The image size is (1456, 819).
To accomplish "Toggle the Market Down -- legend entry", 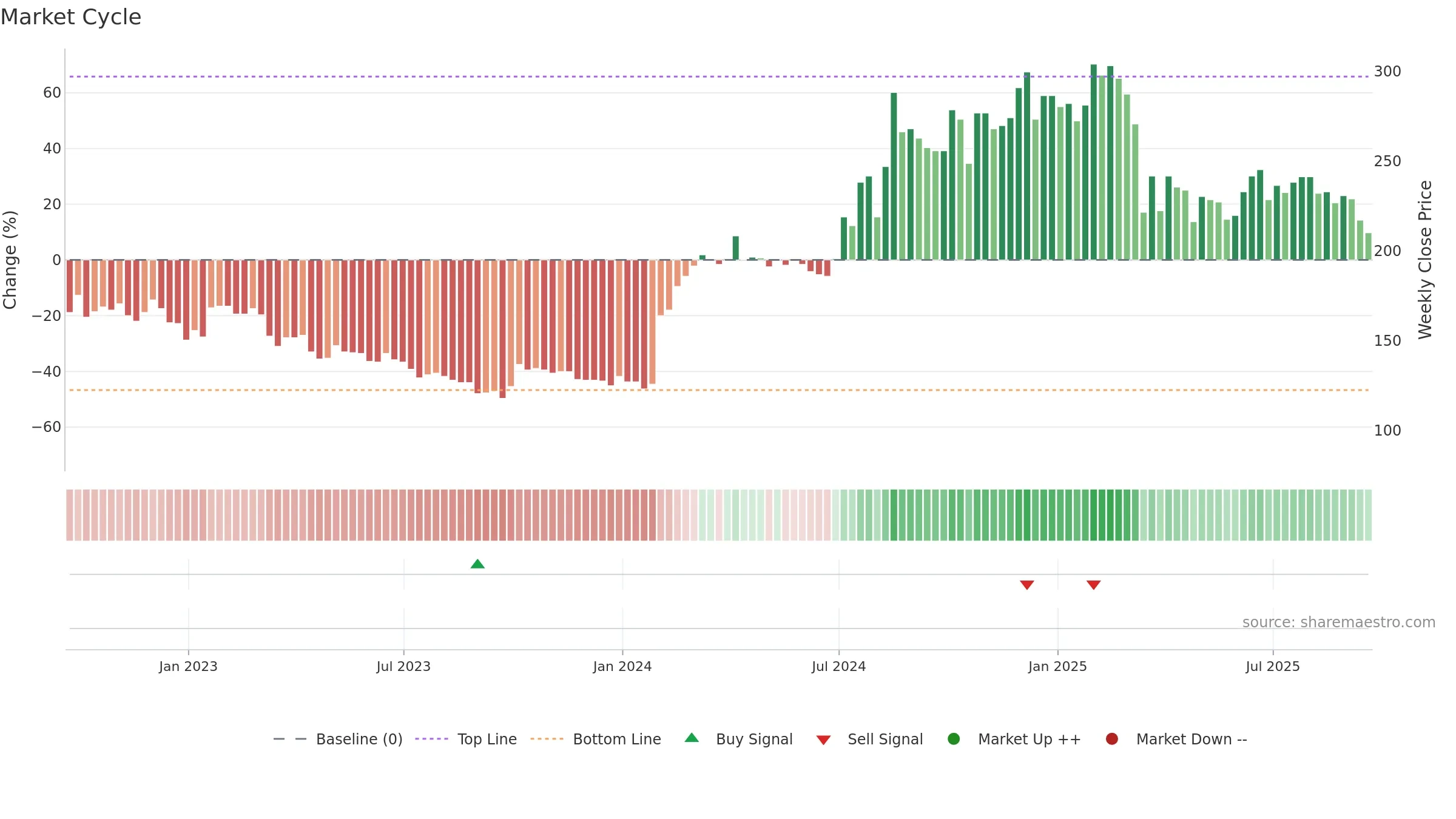I will [x=1176, y=739].
